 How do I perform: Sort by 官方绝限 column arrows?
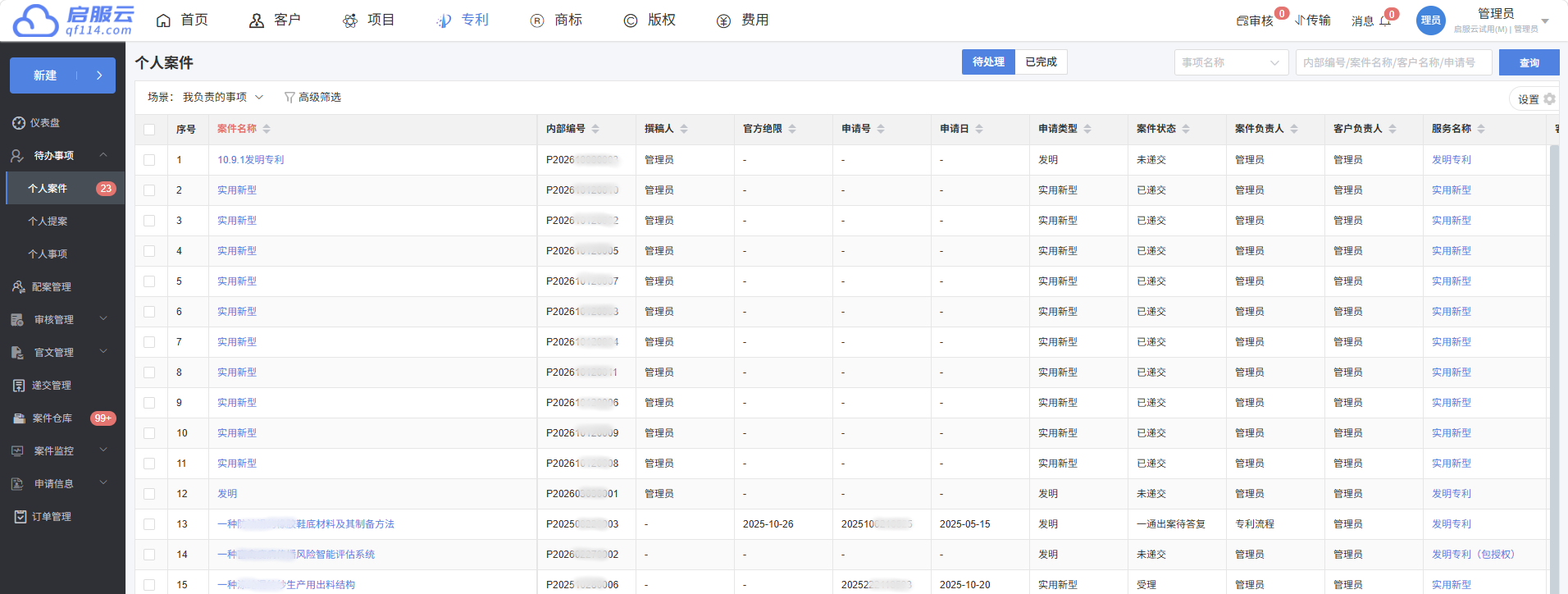click(792, 129)
